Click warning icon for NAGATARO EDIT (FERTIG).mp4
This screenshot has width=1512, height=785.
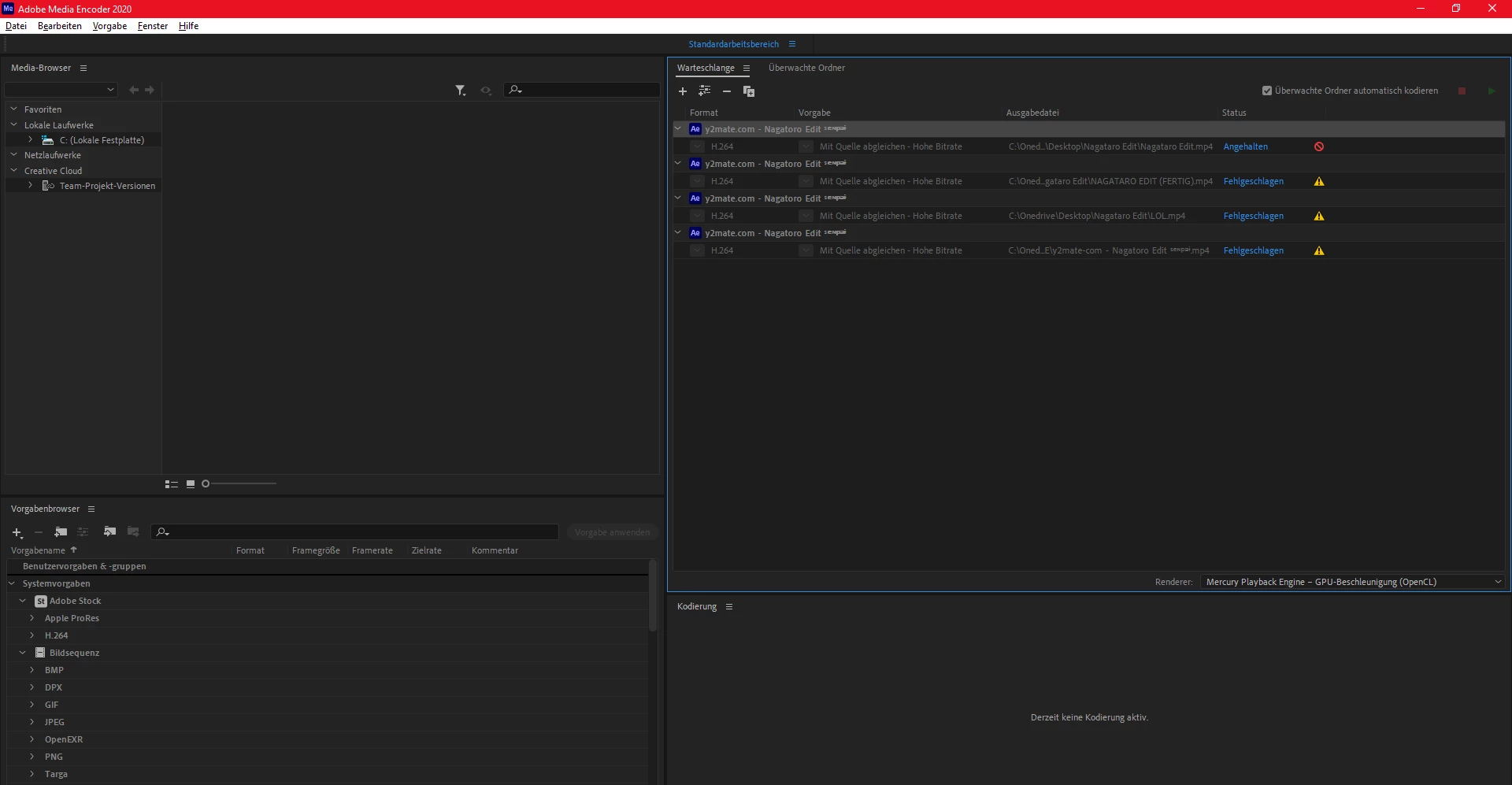(1319, 181)
